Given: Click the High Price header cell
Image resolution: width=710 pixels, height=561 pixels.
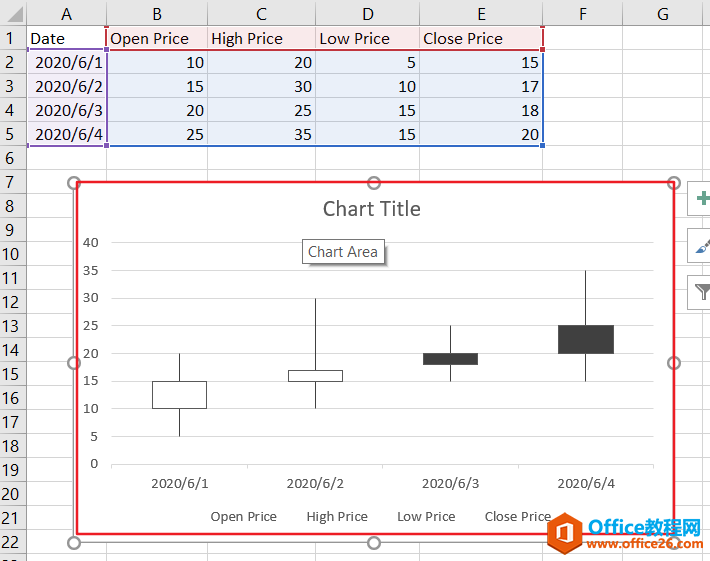Looking at the screenshot, I should tap(261, 38).
